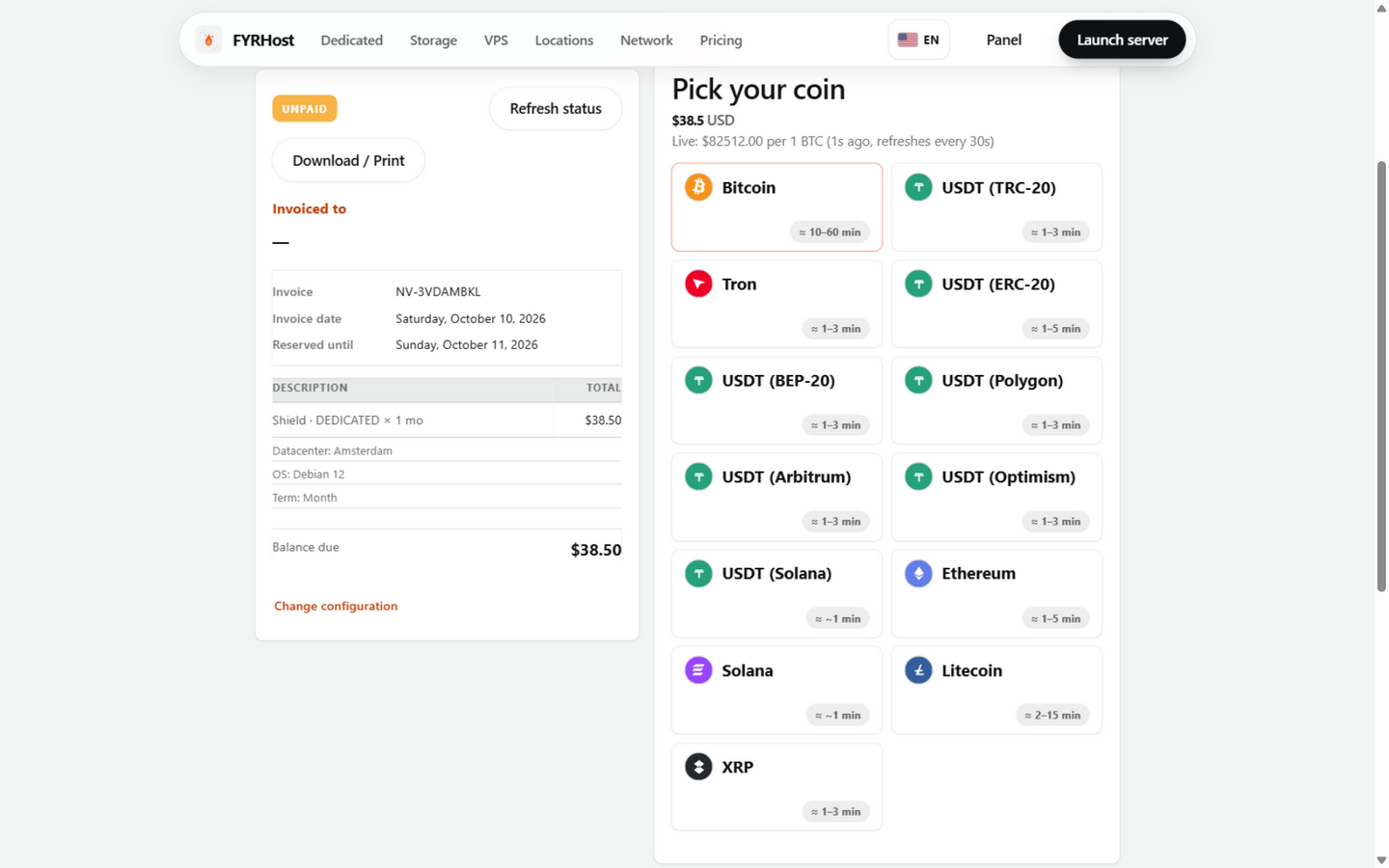This screenshot has width=1389, height=868.
Task: Click the Change configuration link
Action: point(336,606)
